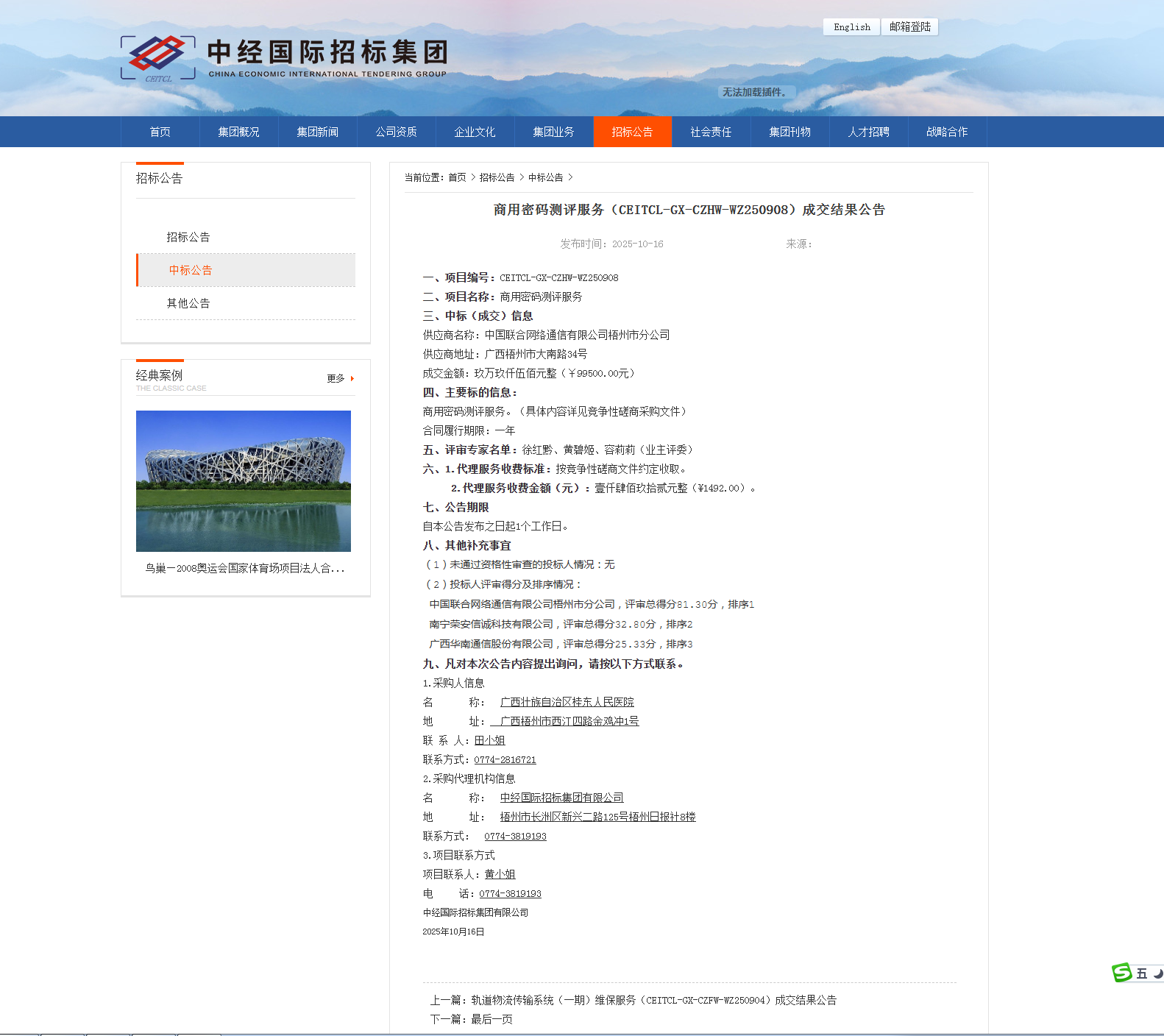Image resolution: width=1164 pixels, height=1036 pixels.
Task: Click the 邮箱登陆 button
Action: pyautogui.click(x=909, y=27)
